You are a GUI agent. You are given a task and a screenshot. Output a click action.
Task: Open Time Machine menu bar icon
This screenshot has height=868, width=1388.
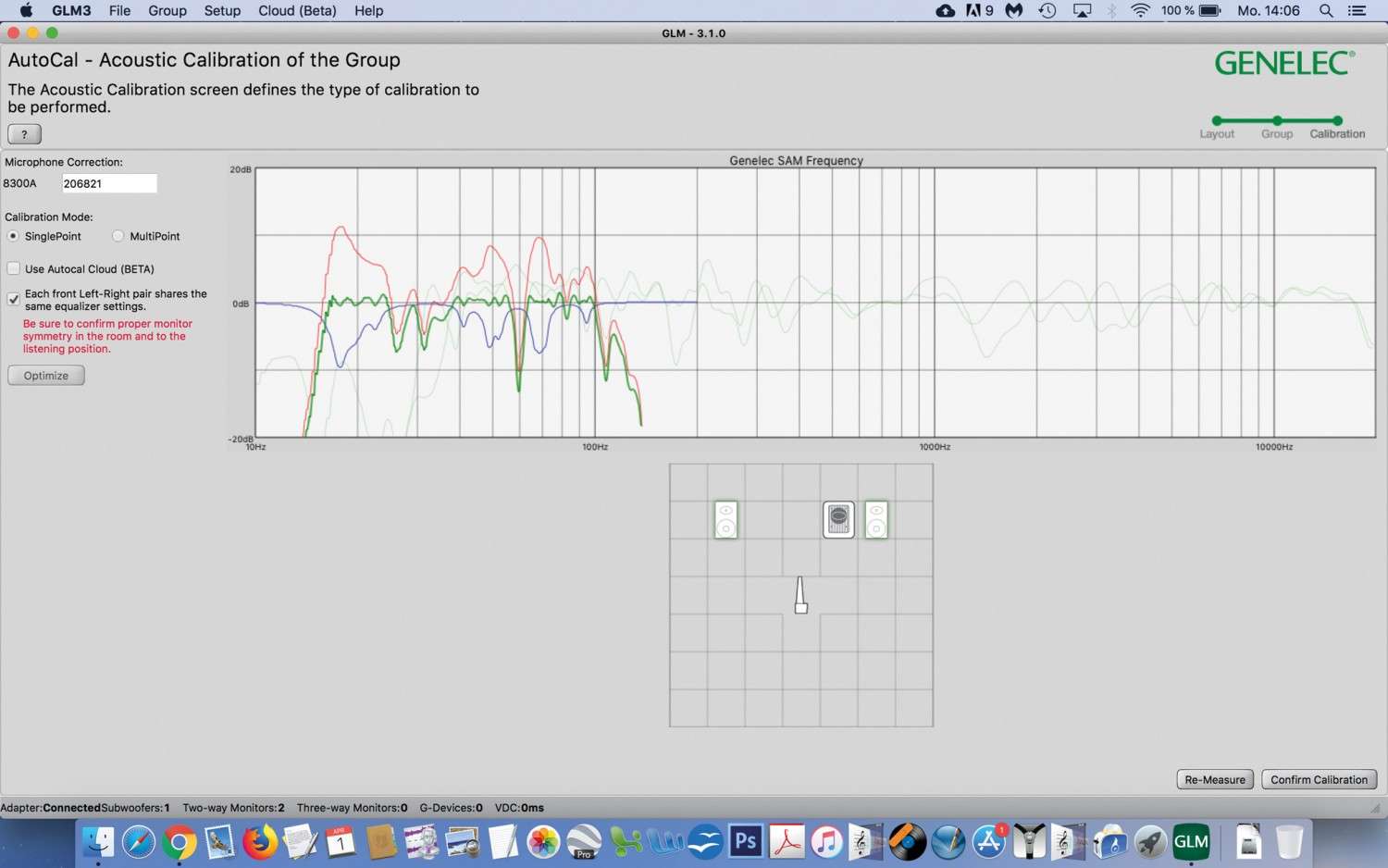[x=1047, y=10]
